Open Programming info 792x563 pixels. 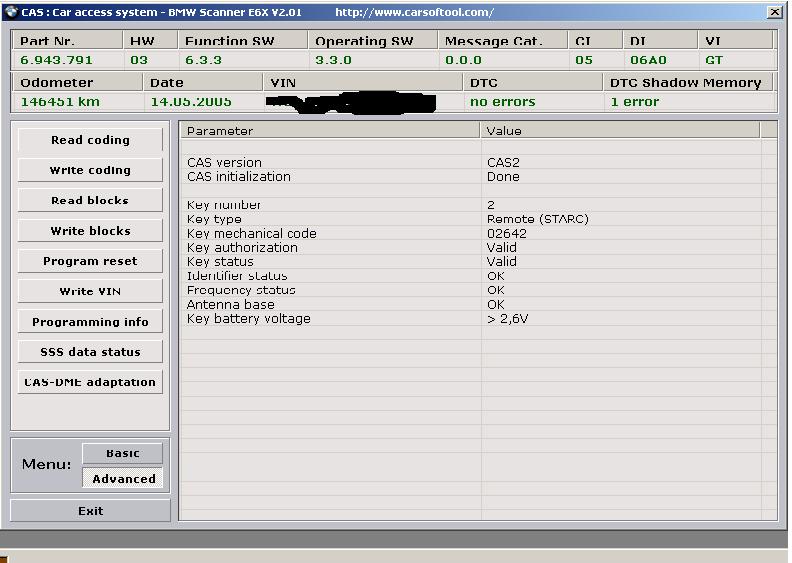tap(90, 322)
